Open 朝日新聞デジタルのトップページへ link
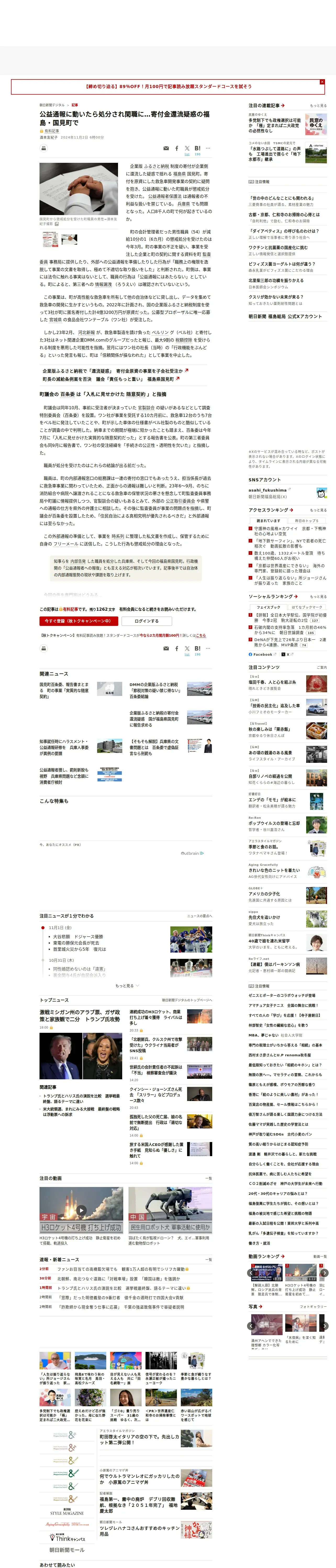The image size is (336, 1568). tap(187, 1000)
